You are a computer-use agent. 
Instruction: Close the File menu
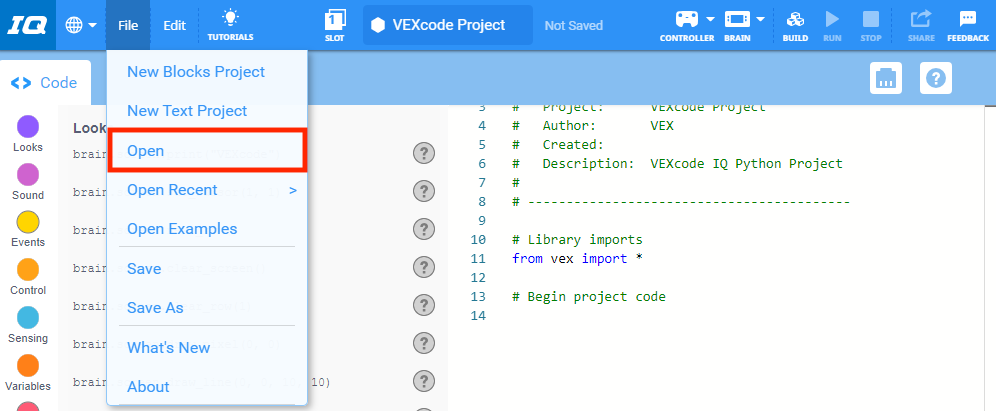128,25
